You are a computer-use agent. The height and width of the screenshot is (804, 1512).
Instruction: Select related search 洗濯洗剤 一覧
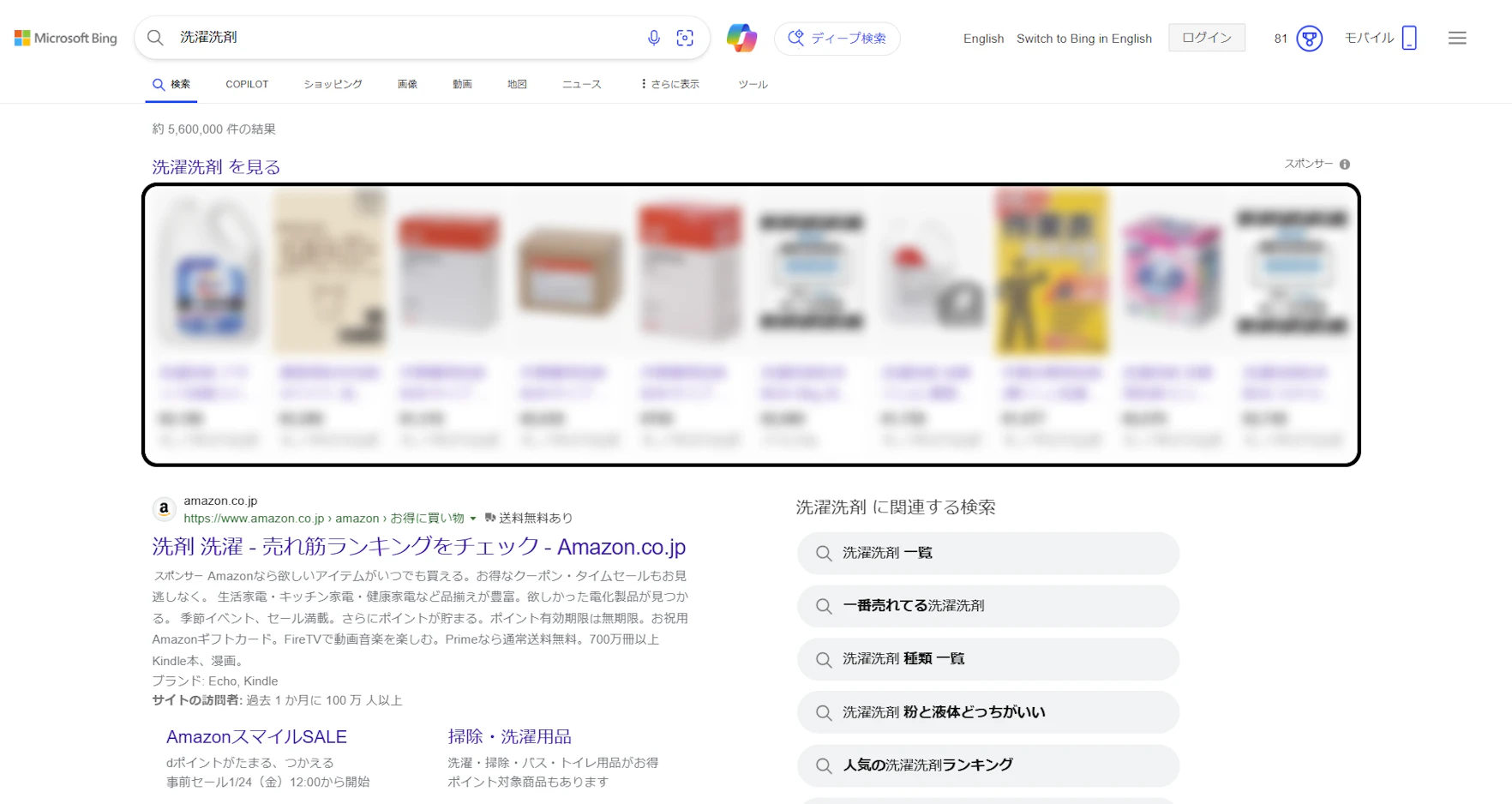pyautogui.click(x=988, y=554)
